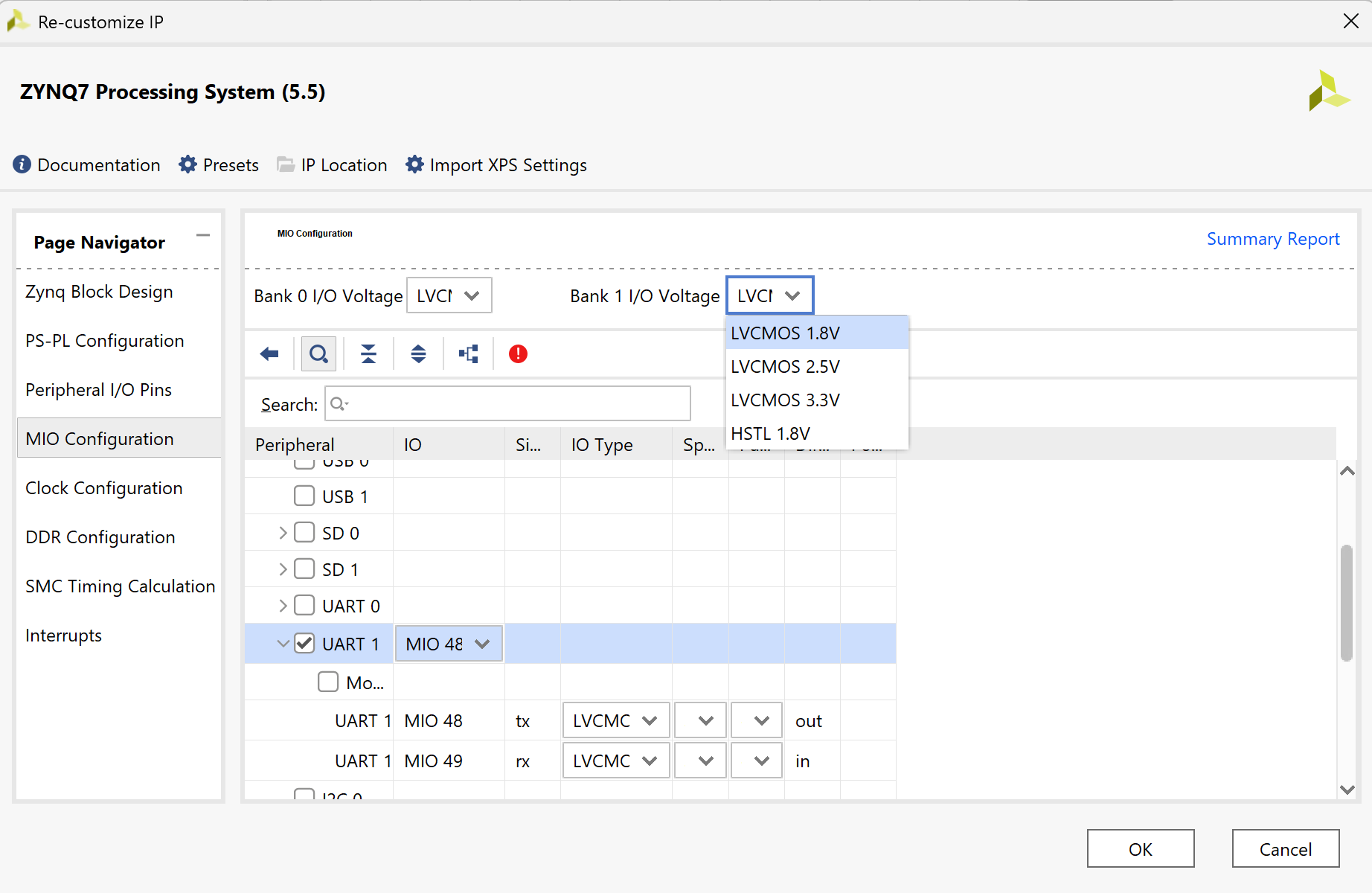Screen dimensions: 1372x893
Task: Collapse the UART 1 tree node
Action: (283, 644)
